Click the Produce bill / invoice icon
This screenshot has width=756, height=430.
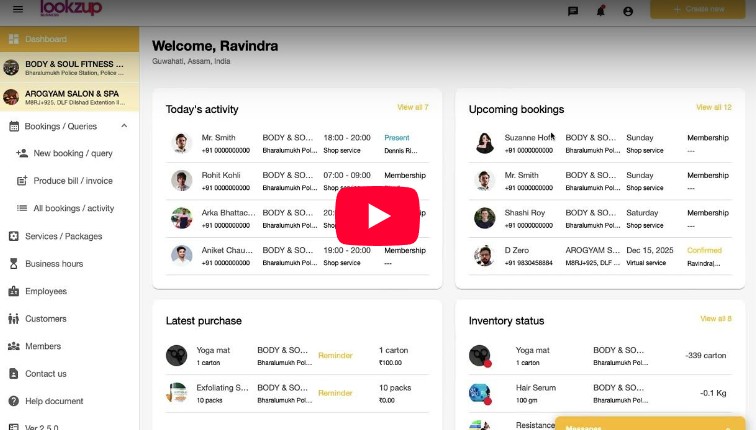(22, 181)
